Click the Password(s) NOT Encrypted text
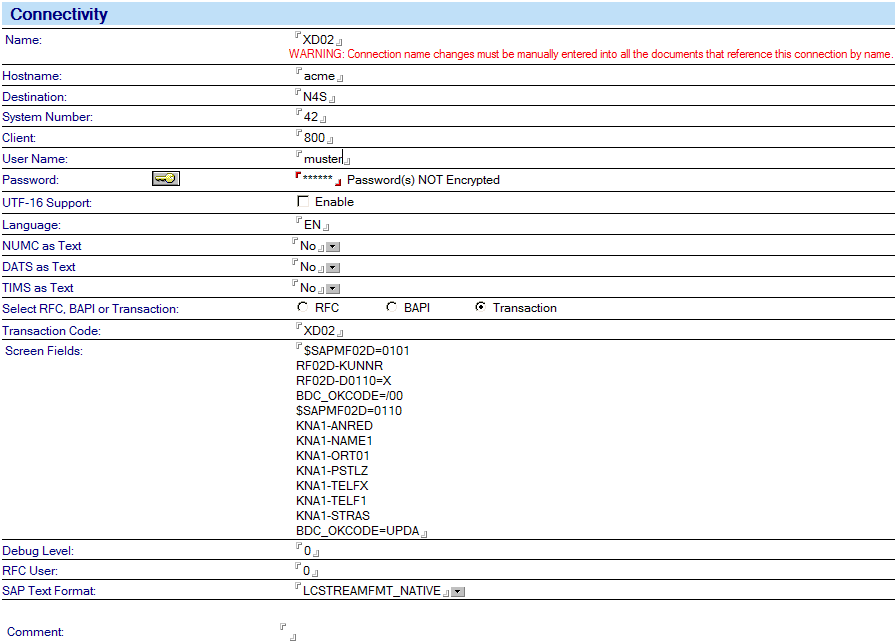Image resolution: width=895 pixels, height=643 pixels. coord(424,180)
